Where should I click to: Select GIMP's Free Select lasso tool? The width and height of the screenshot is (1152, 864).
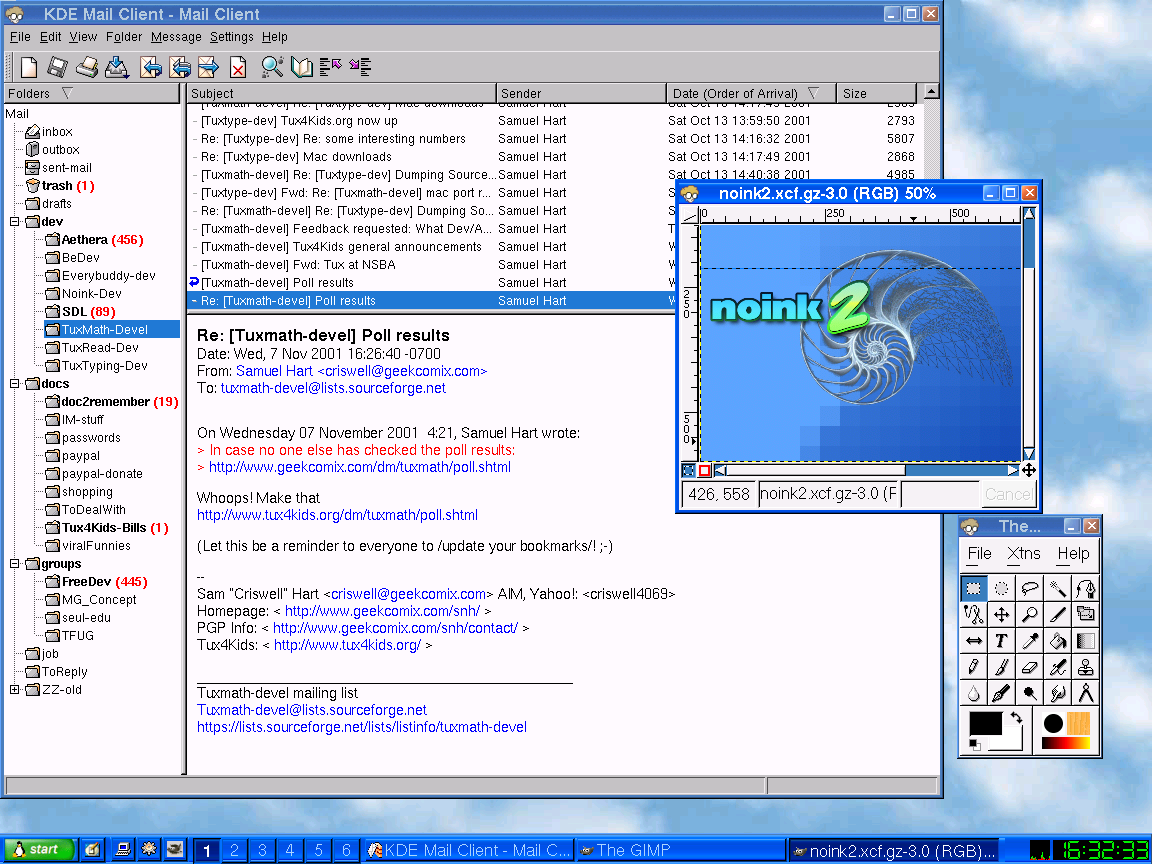[x=1029, y=588]
